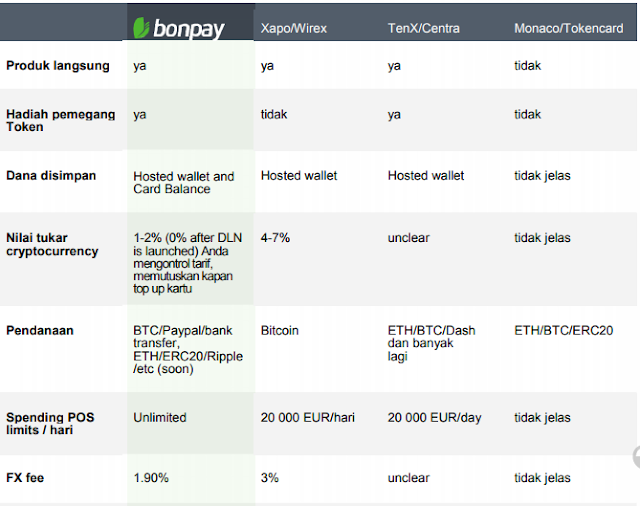The image size is (640, 506).
Task: Click bonpay's 1.90% FX fee value
Action: coord(151,477)
